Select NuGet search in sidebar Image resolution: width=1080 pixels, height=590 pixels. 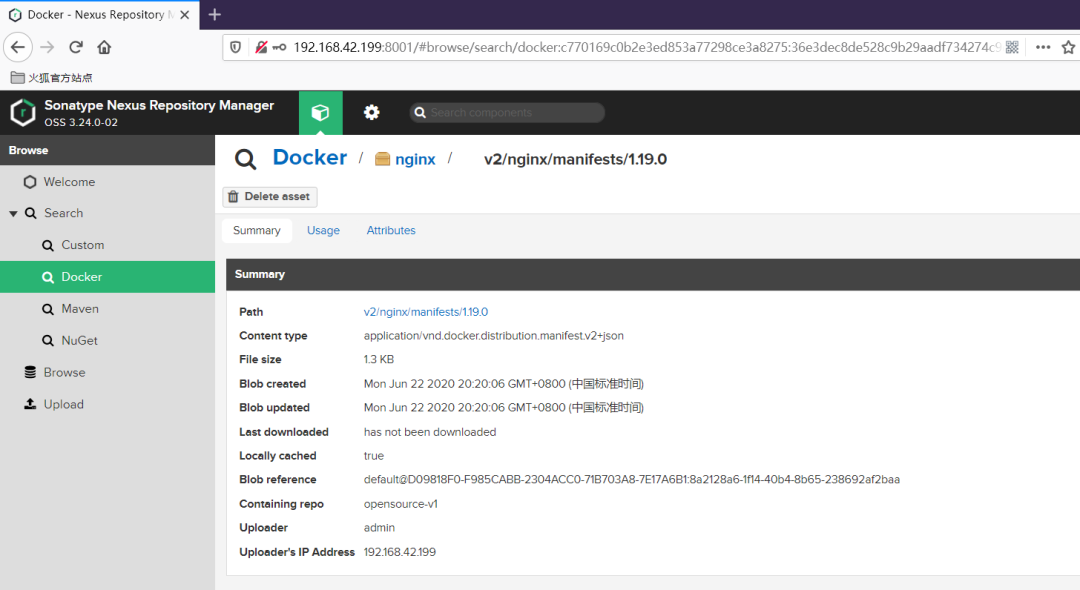[x=79, y=341]
